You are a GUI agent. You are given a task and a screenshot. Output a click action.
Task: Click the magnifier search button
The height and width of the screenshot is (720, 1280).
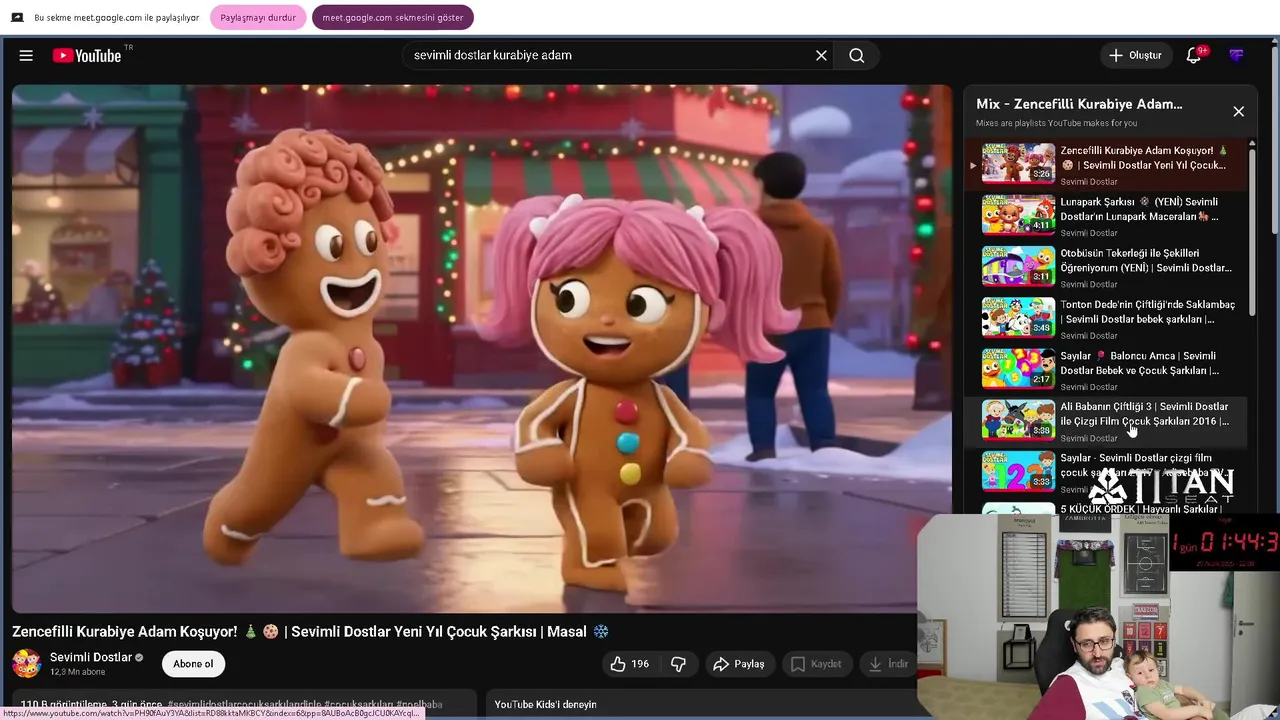coord(857,56)
